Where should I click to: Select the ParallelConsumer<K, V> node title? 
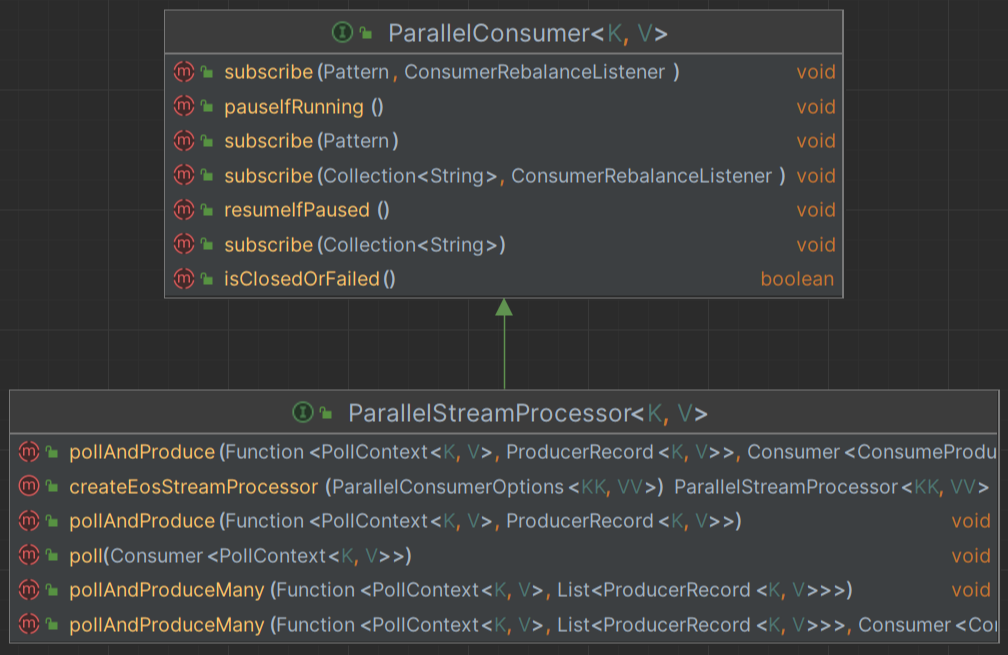point(528,33)
